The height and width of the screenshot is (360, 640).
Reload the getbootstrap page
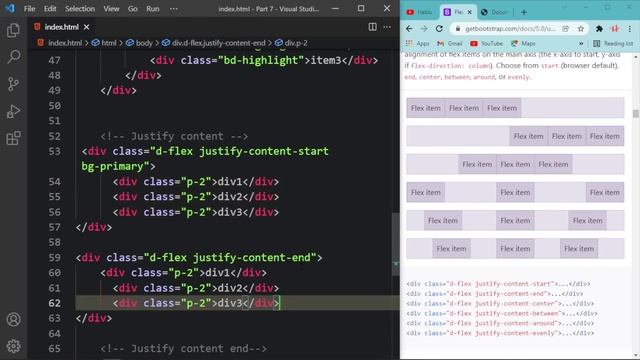click(x=439, y=29)
